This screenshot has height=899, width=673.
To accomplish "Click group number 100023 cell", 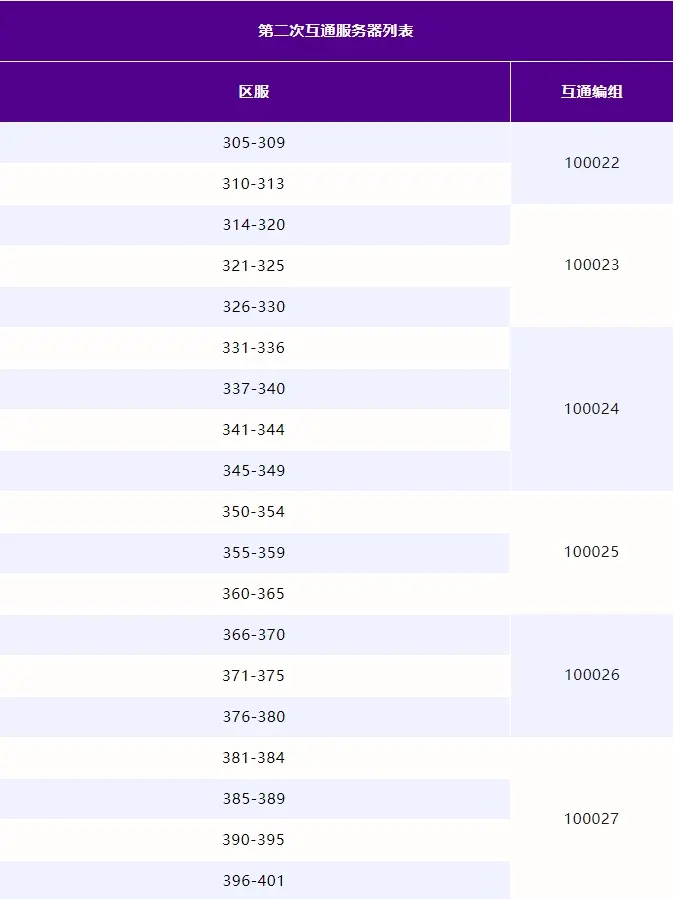I will coord(592,265).
